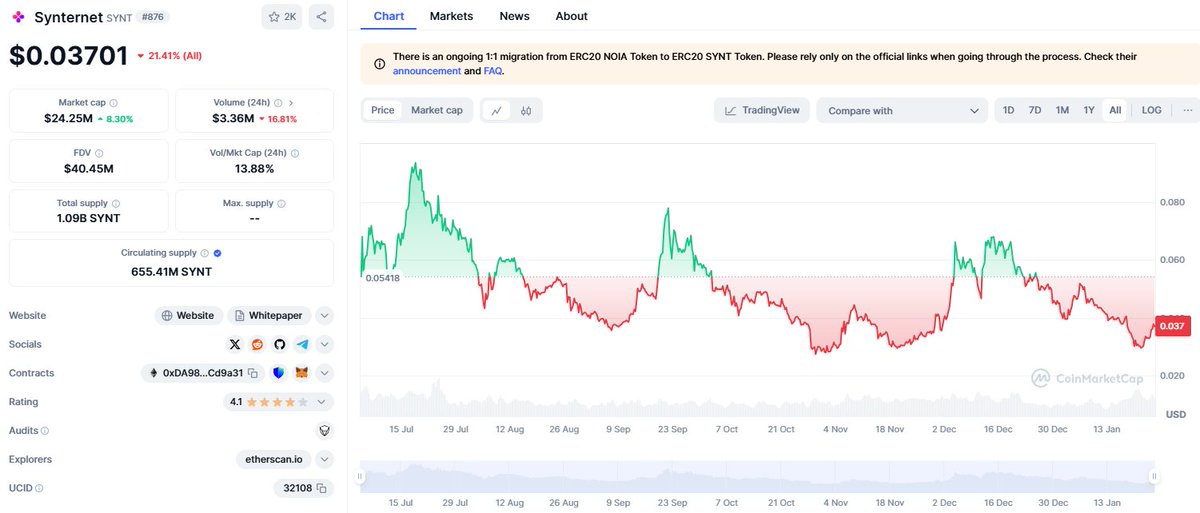The height and width of the screenshot is (513, 1200).
Task: Open the X (Twitter) social link
Action: 235,344
